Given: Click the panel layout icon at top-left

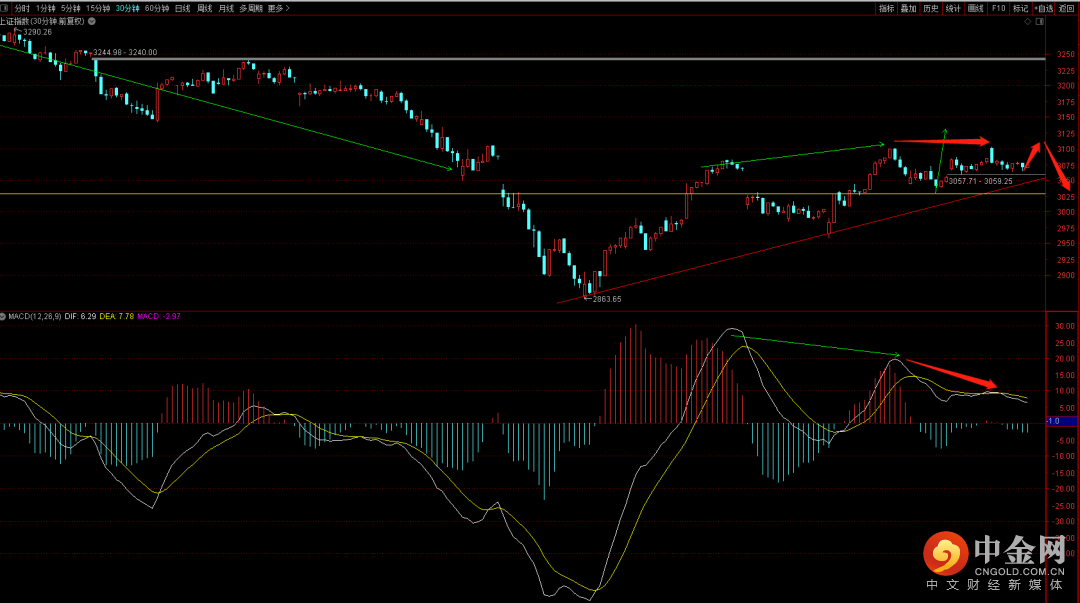Looking at the screenshot, I should (x=6, y=8).
